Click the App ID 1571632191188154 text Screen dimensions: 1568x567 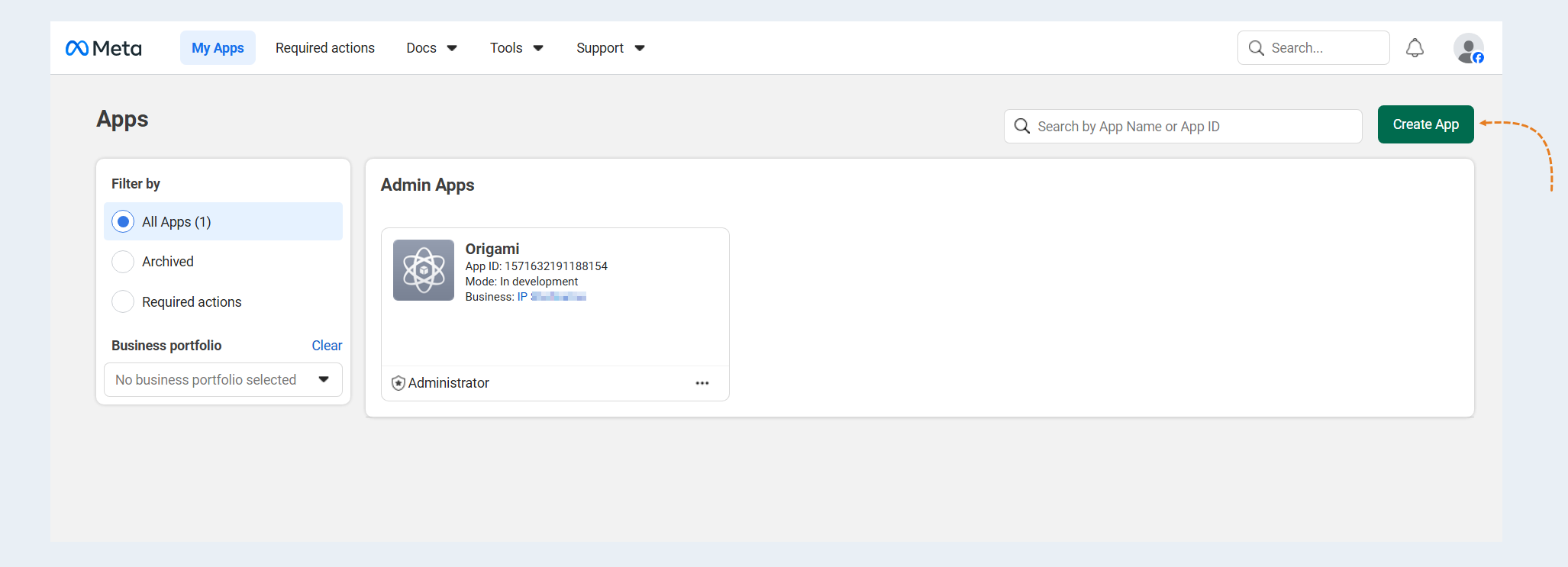[537, 266]
